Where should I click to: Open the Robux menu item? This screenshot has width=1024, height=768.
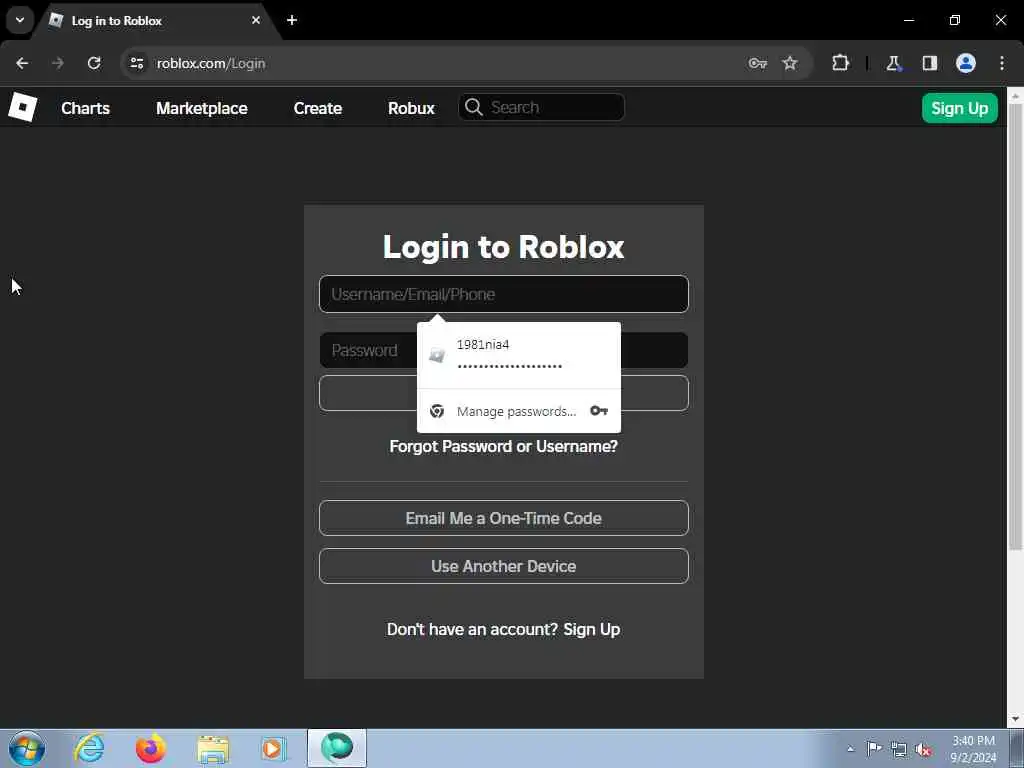(x=411, y=108)
